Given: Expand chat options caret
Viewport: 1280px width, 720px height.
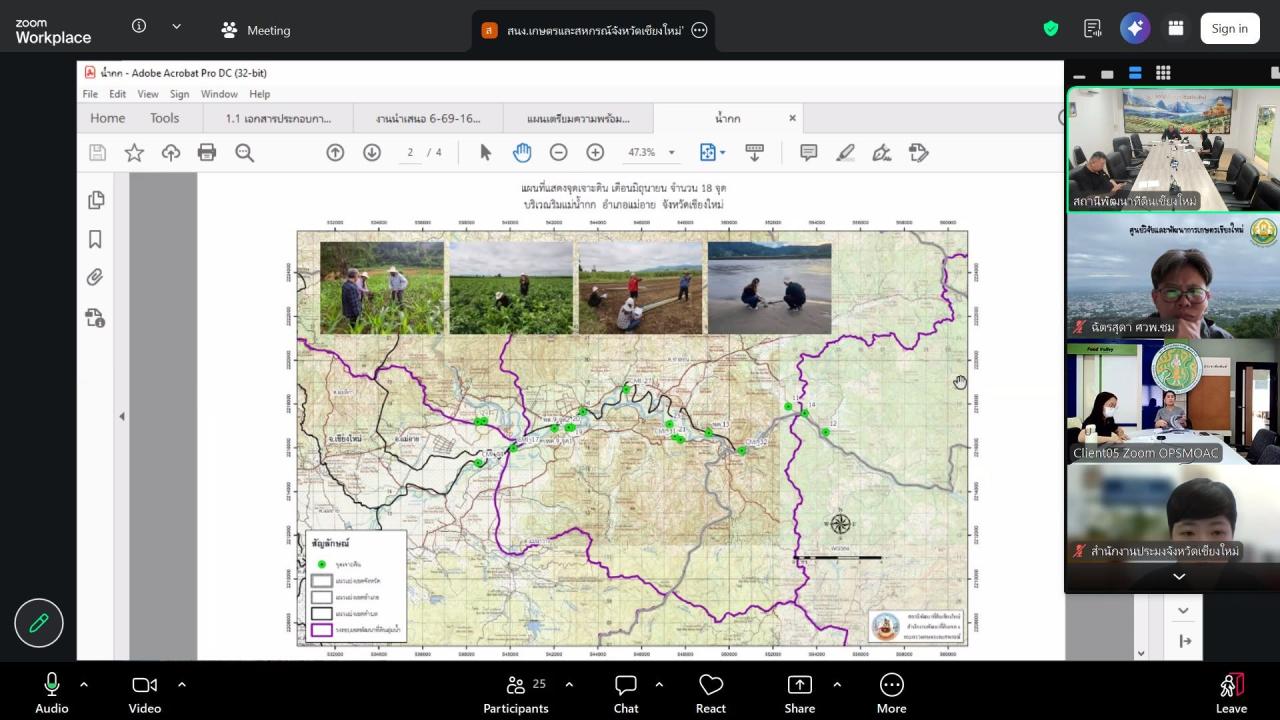Looking at the screenshot, I should (x=659, y=685).
